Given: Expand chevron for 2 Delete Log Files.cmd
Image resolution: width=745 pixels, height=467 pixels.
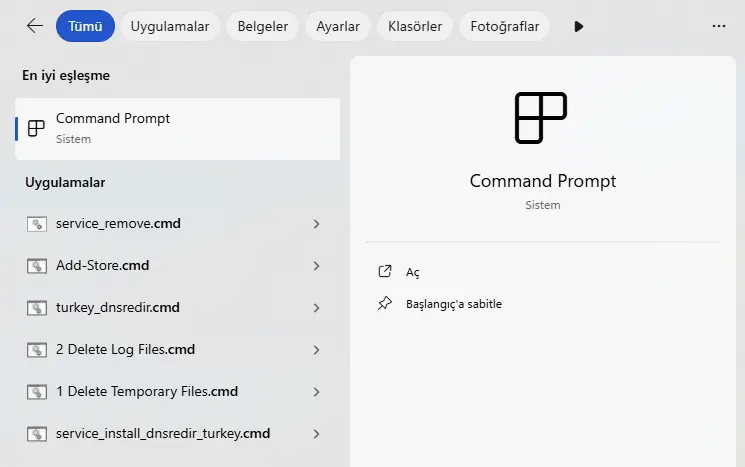Looking at the screenshot, I should (316, 350).
